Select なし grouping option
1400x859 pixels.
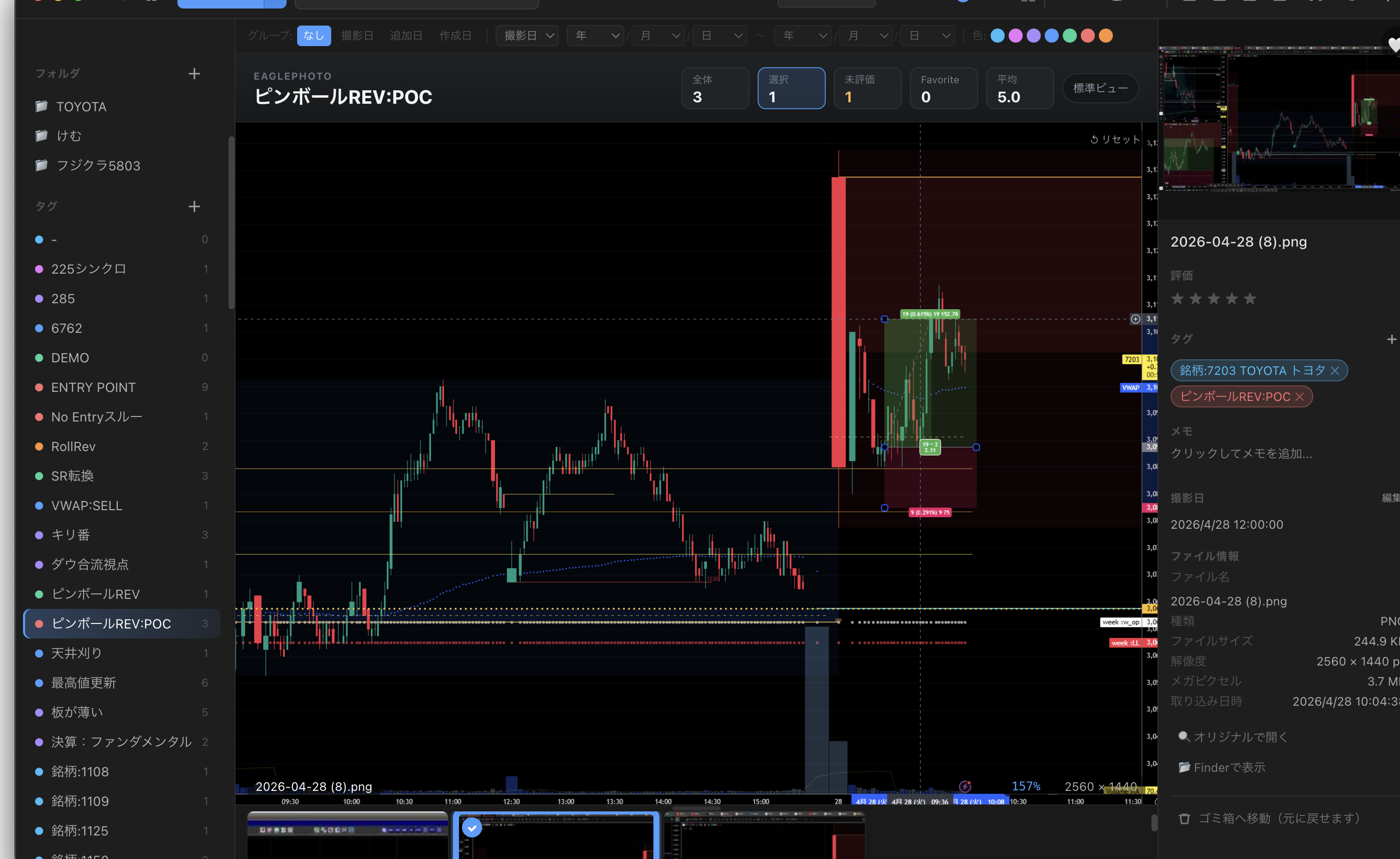[x=314, y=36]
